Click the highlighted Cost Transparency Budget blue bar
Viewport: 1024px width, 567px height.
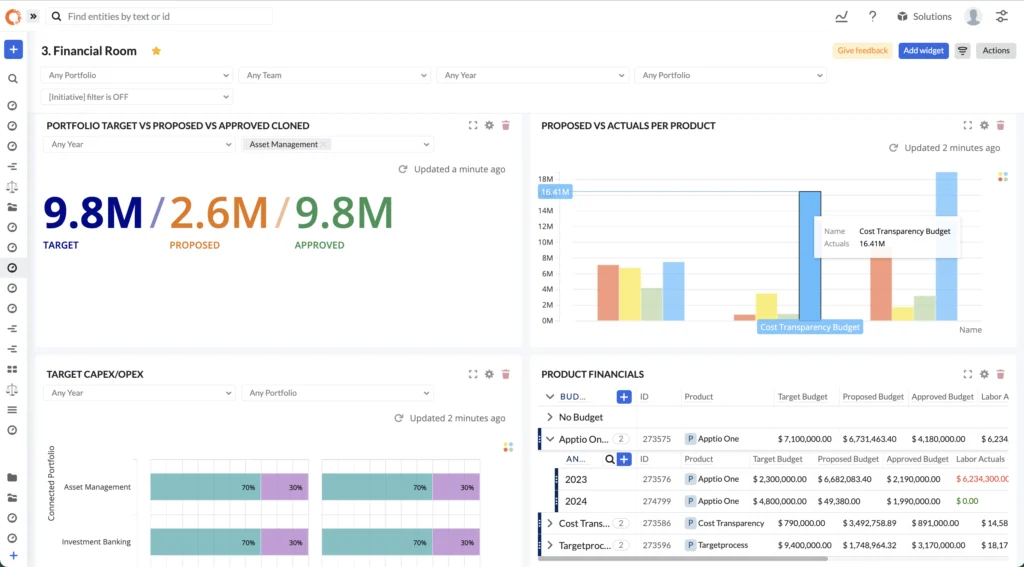click(x=809, y=256)
